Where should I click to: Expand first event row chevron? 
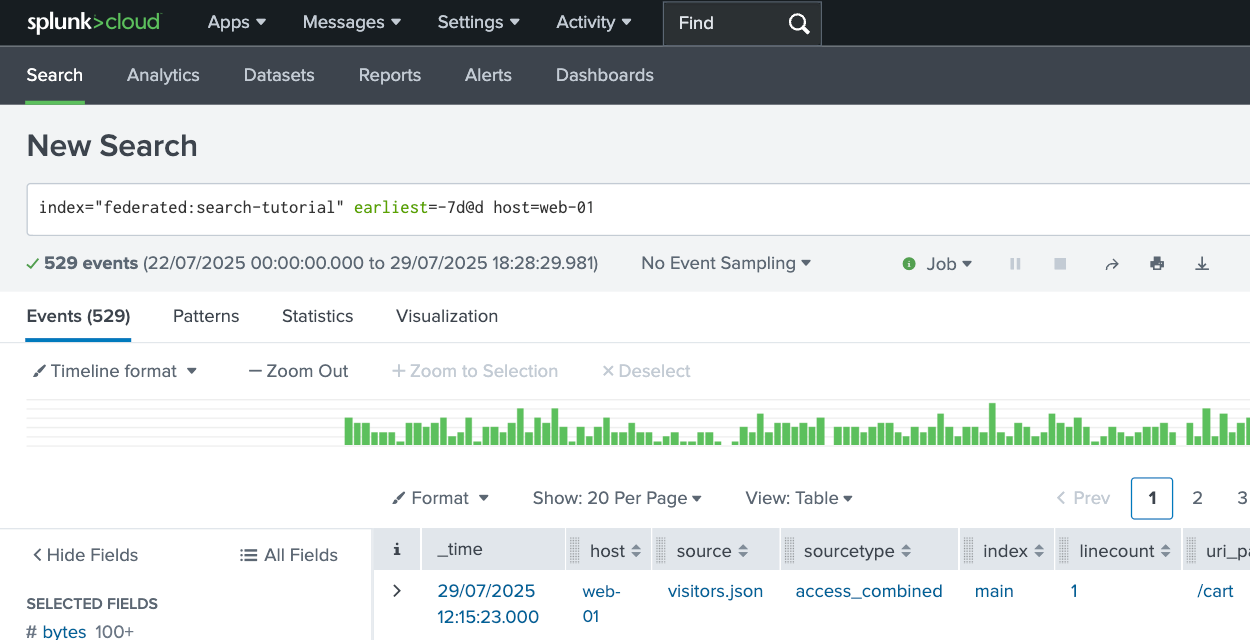(x=397, y=591)
